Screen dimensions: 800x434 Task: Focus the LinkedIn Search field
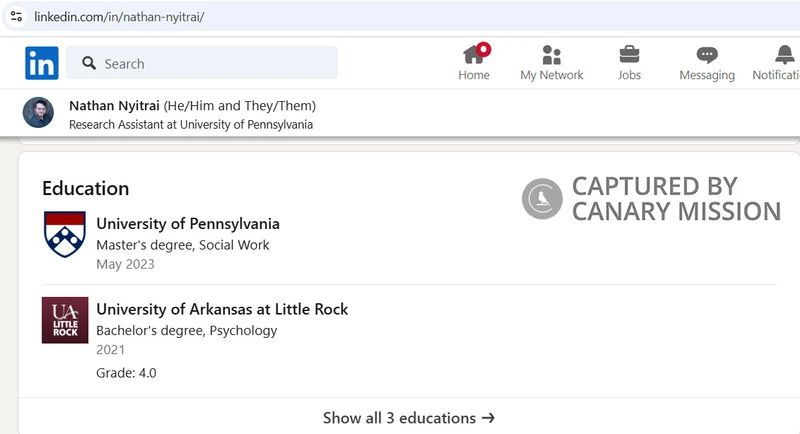coord(202,63)
